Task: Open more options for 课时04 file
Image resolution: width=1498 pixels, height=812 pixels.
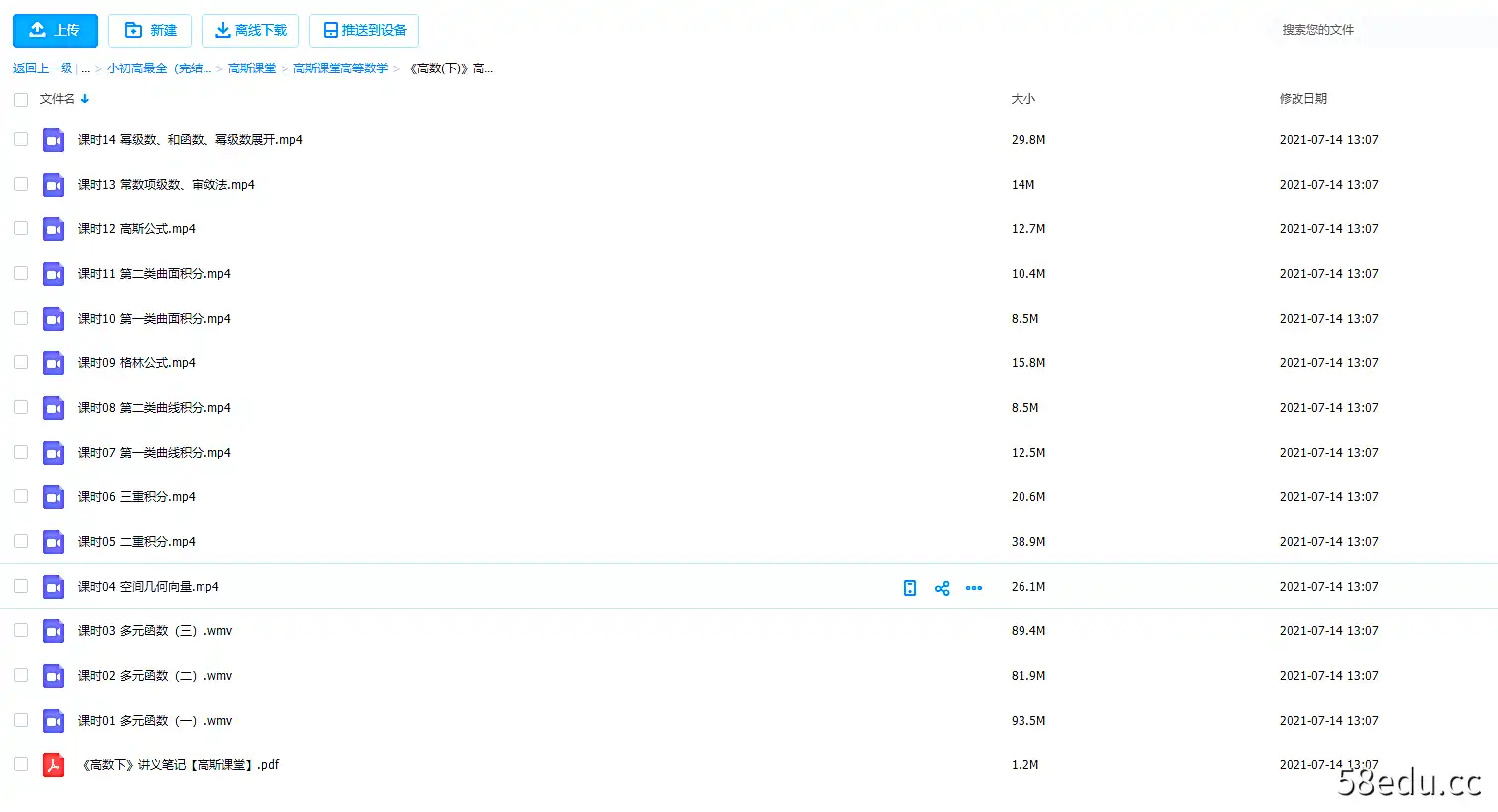Action: tap(974, 588)
